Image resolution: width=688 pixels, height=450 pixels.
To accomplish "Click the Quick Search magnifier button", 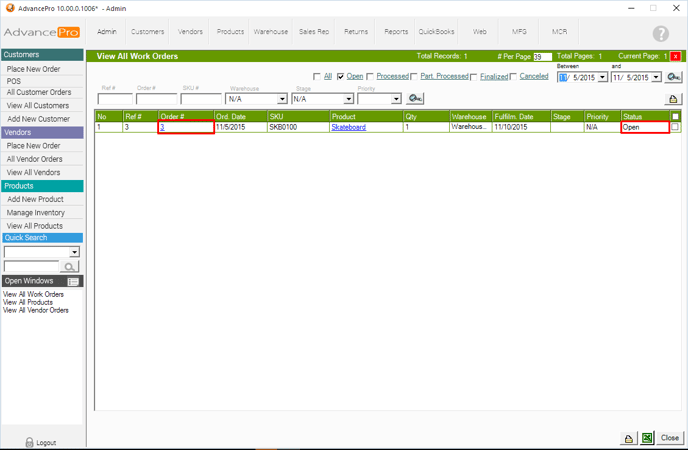I will [70, 267].
